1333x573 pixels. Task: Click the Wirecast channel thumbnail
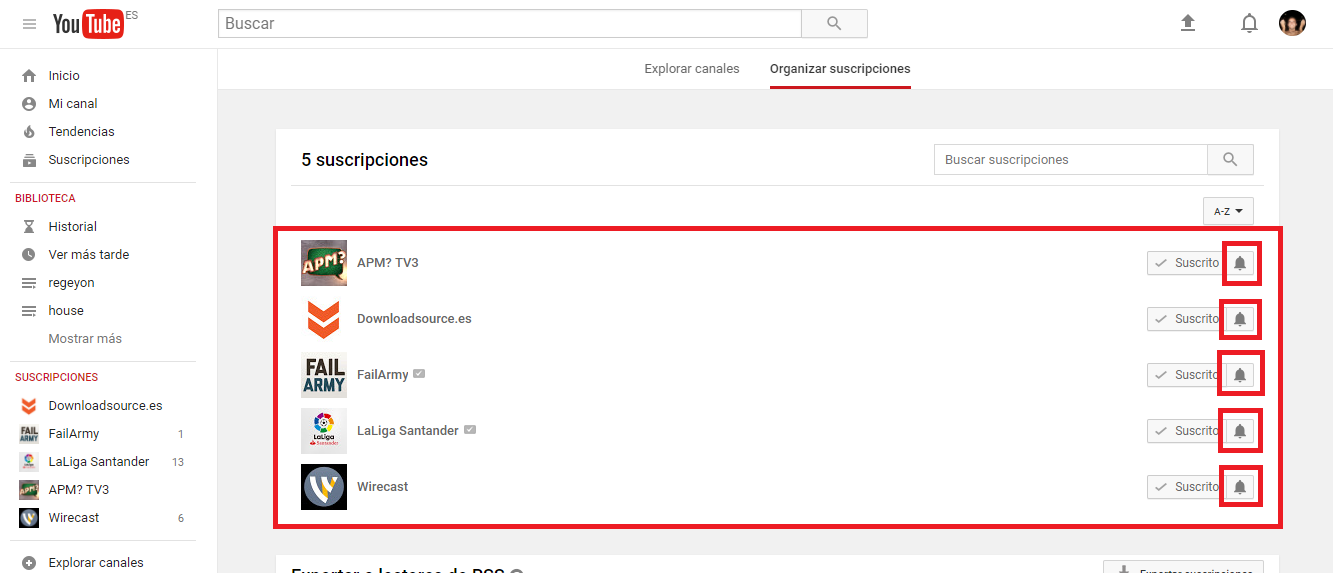324,487
